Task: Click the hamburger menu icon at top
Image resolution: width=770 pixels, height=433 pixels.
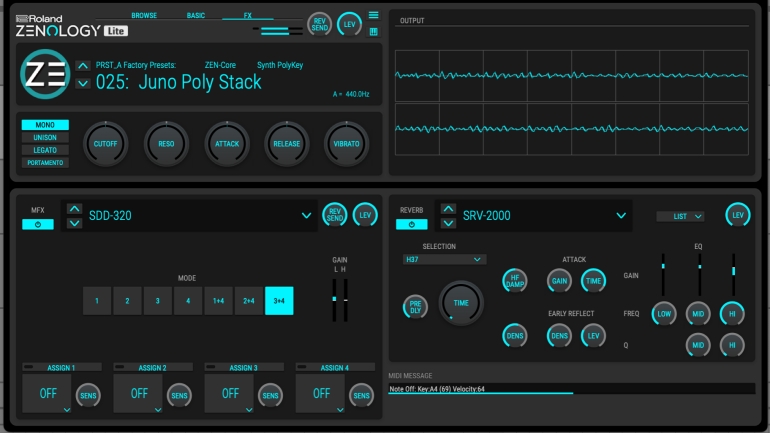Action: (x=373, y=15)
